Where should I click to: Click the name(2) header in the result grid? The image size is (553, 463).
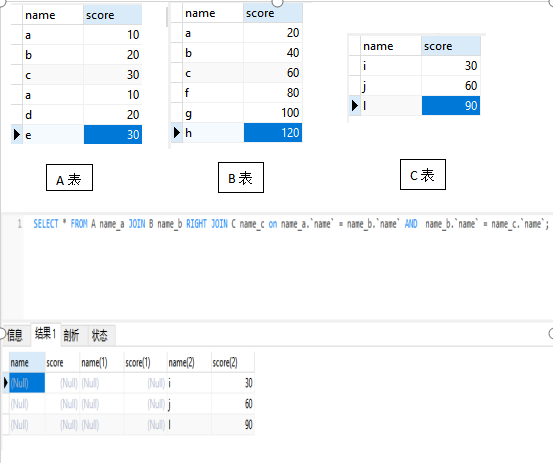coord(189,363)
